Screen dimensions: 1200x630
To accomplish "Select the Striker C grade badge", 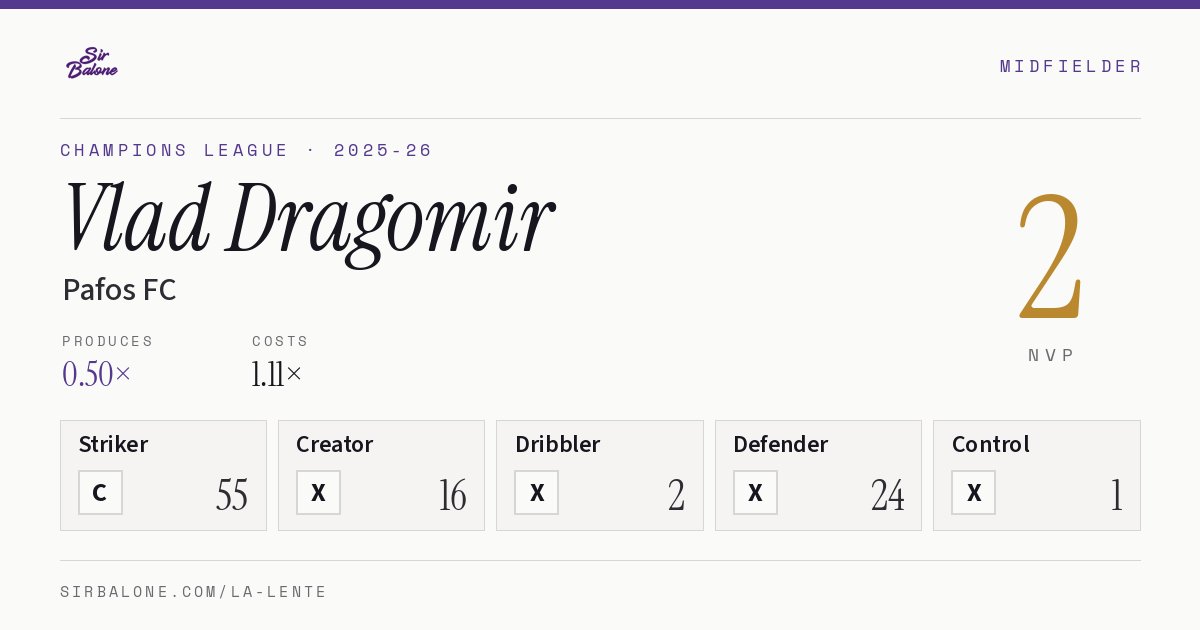I will coord(100,493).
